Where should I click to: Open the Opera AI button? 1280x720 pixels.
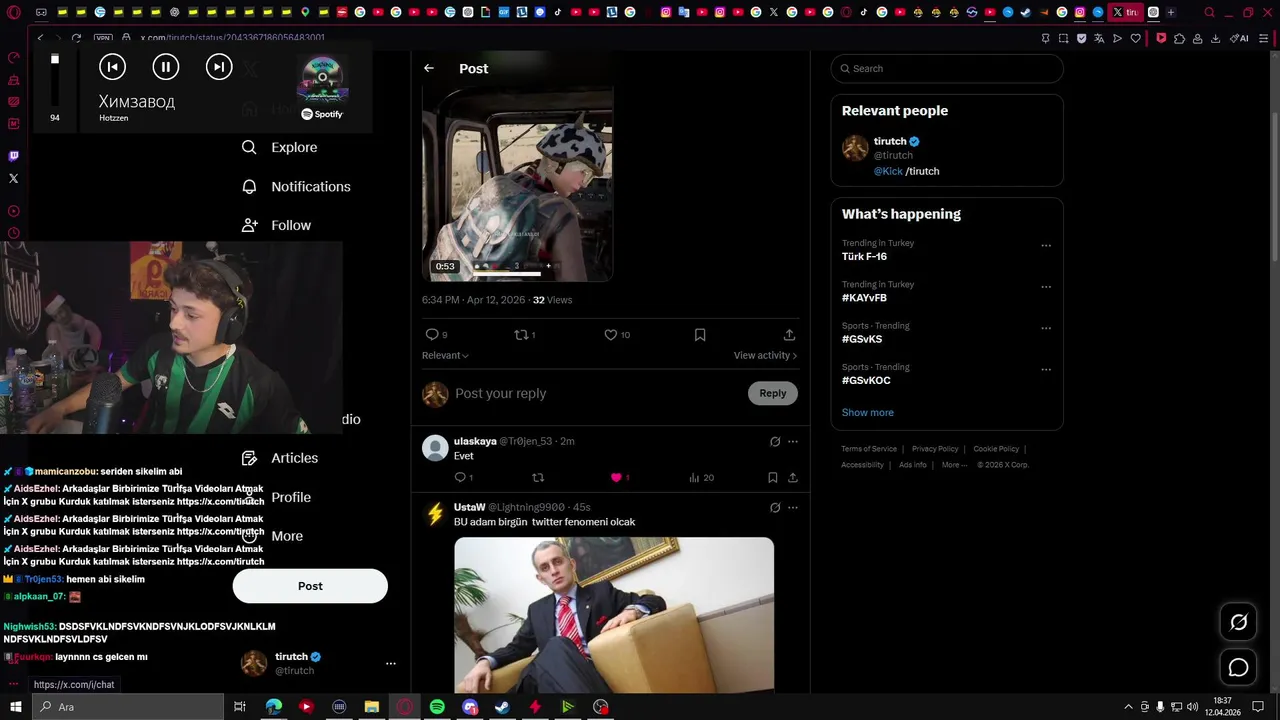pyautogui.click(x=1239, y=38)
